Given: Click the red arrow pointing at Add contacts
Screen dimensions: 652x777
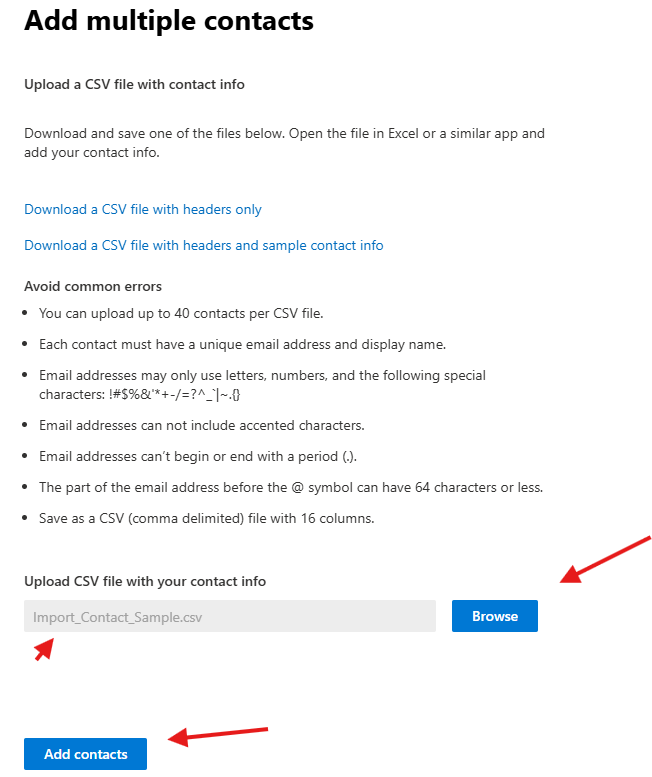Looking at the screenshot, I should (x=217, y=735).
